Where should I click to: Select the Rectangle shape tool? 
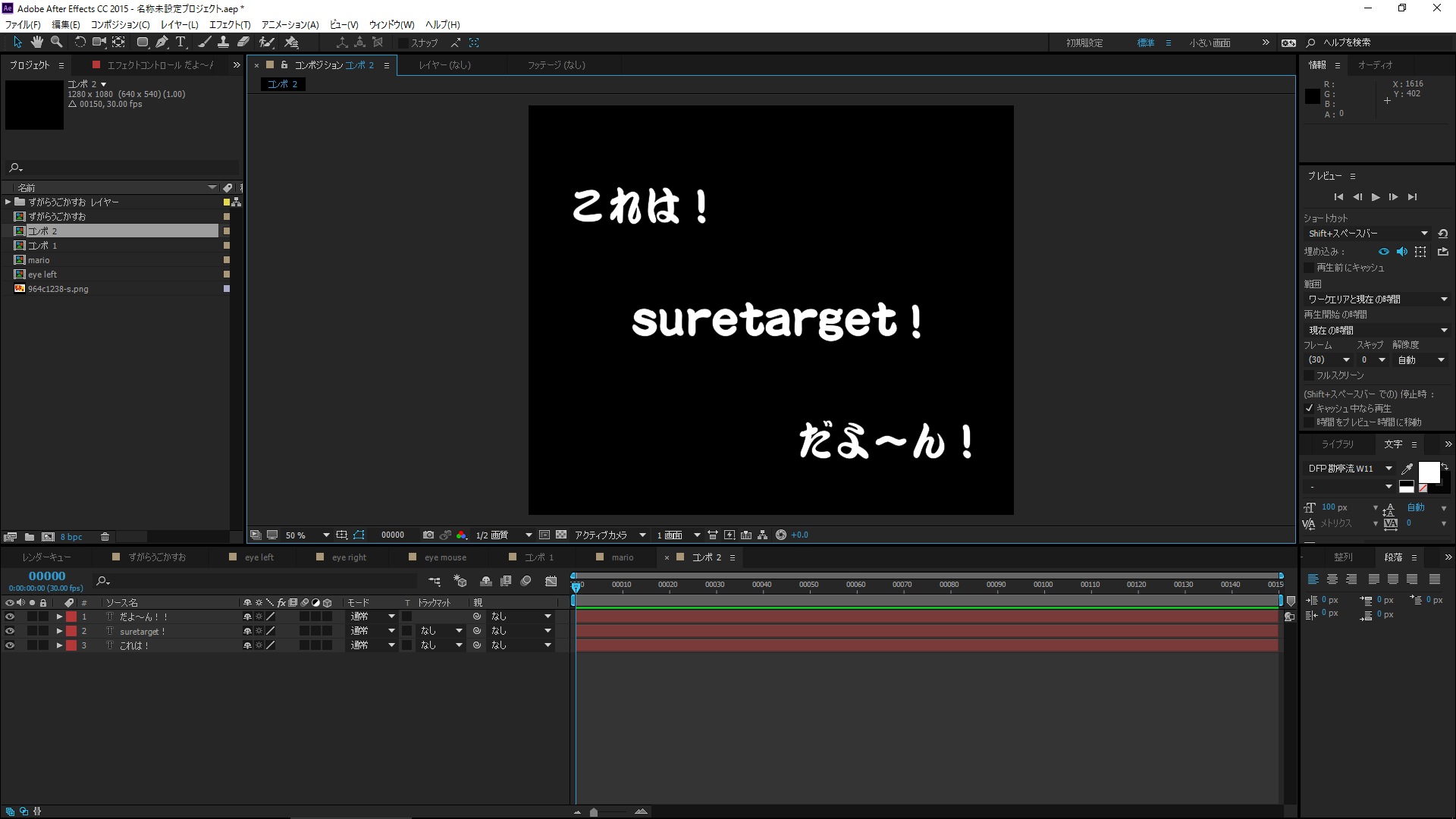[x=142, y=42]
